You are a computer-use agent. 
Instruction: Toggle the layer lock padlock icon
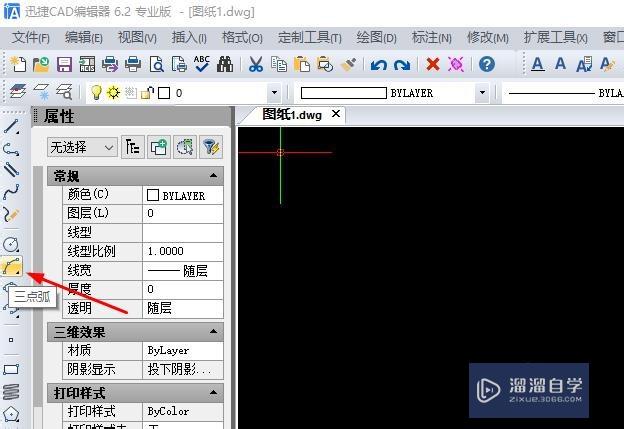point(148,93)
